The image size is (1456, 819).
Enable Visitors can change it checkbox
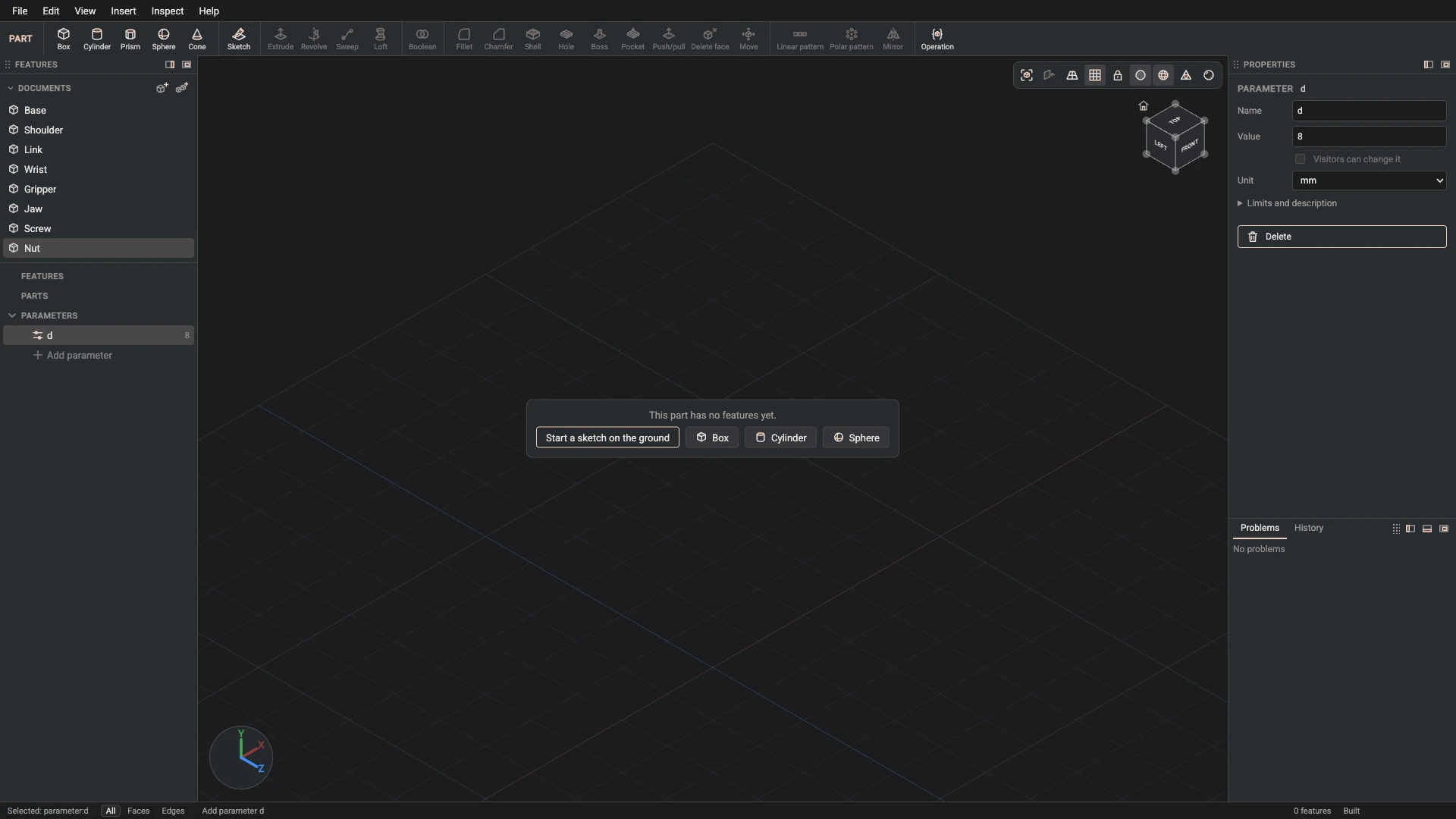[x=1301, y=159]
